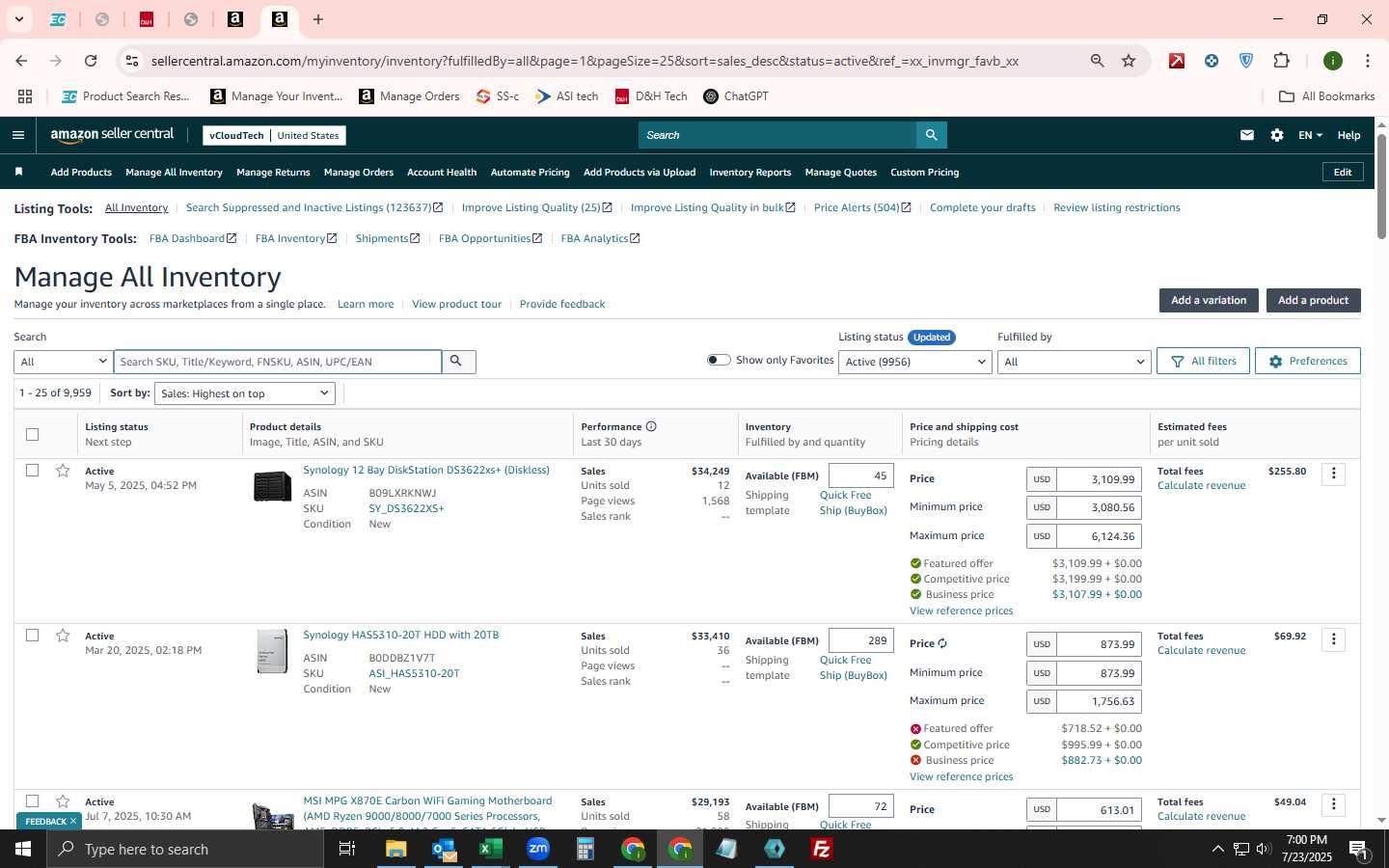Click the inventory SKU search input field
1389x868 pixels.
click(278, 362)
